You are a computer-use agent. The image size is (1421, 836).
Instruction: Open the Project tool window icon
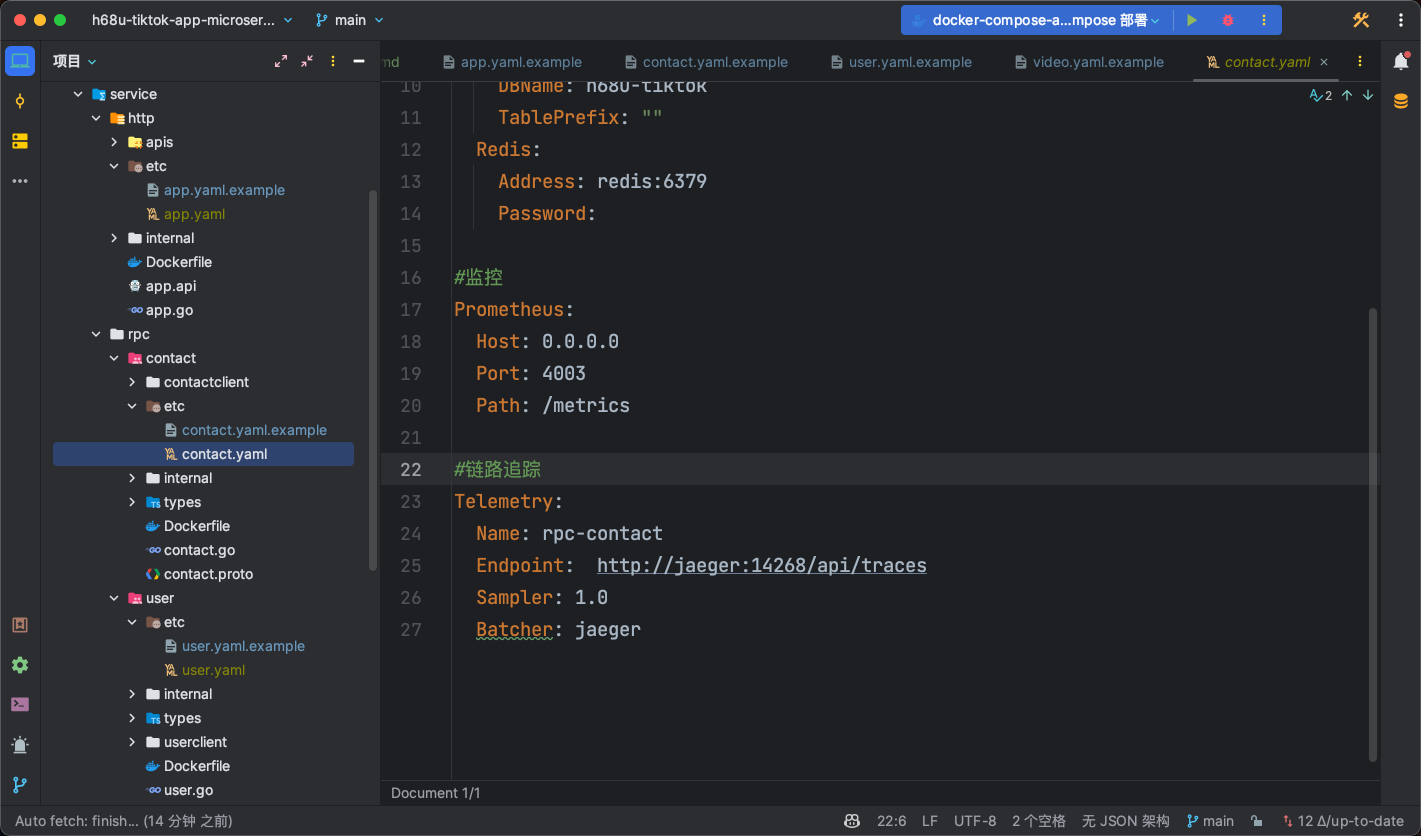tap(19, 61)
